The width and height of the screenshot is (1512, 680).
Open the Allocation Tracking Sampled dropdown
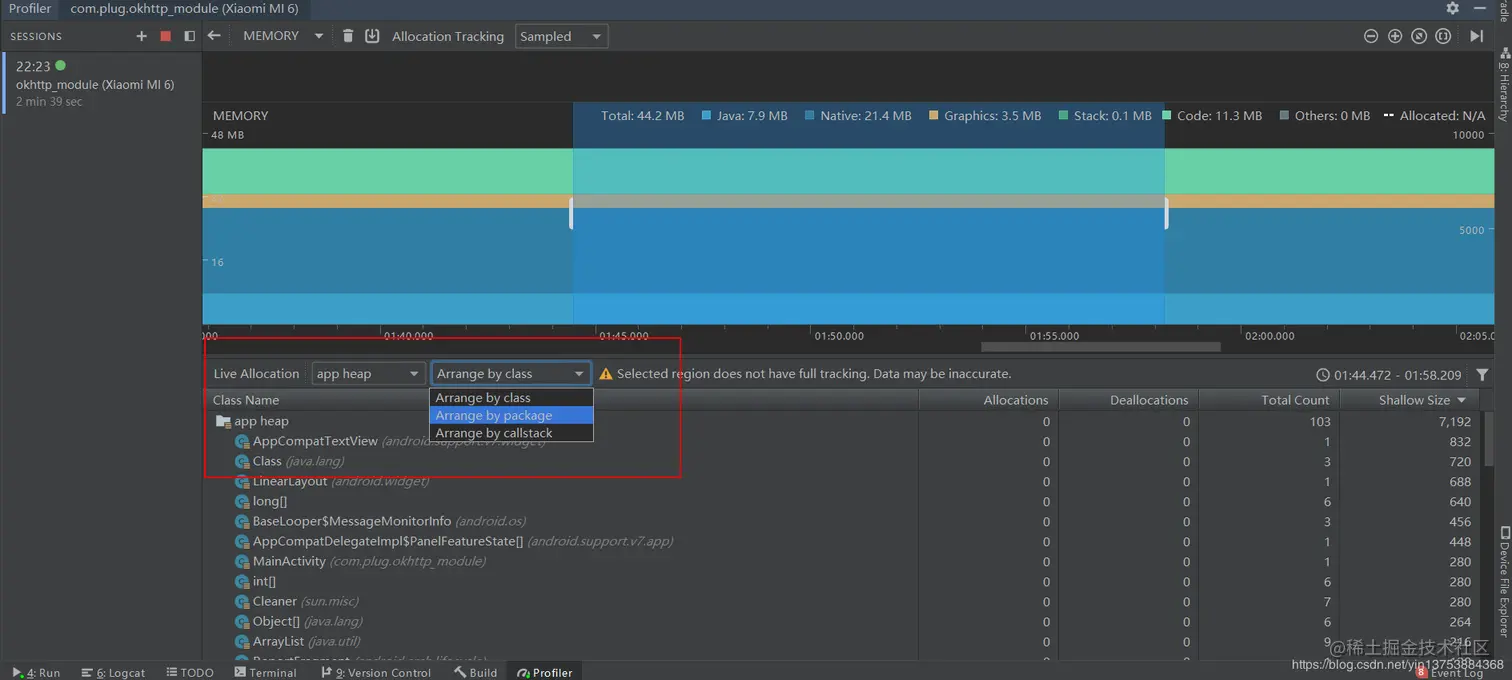point(561,36)
